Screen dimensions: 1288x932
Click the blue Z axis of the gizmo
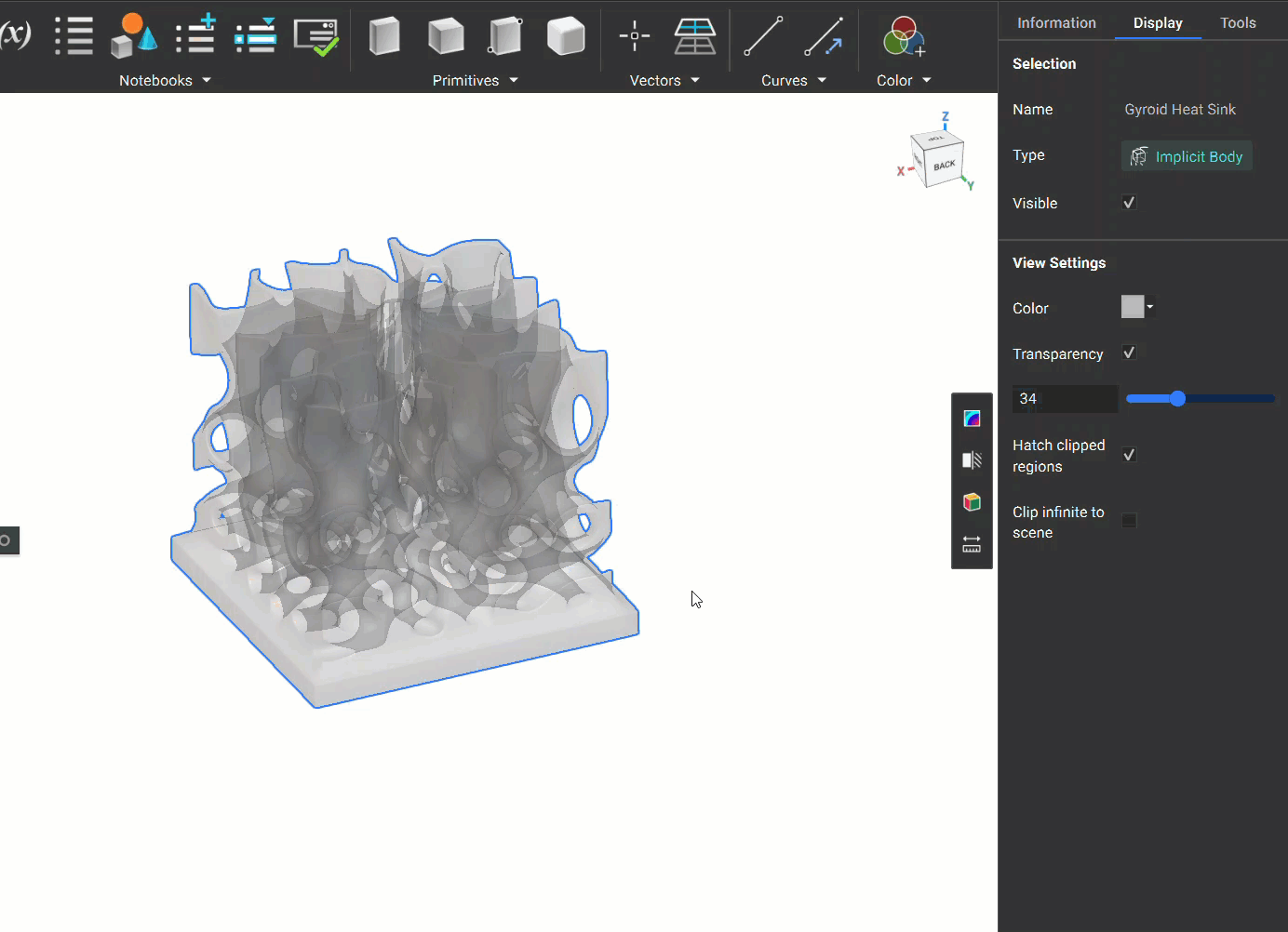tap(945, 119)
